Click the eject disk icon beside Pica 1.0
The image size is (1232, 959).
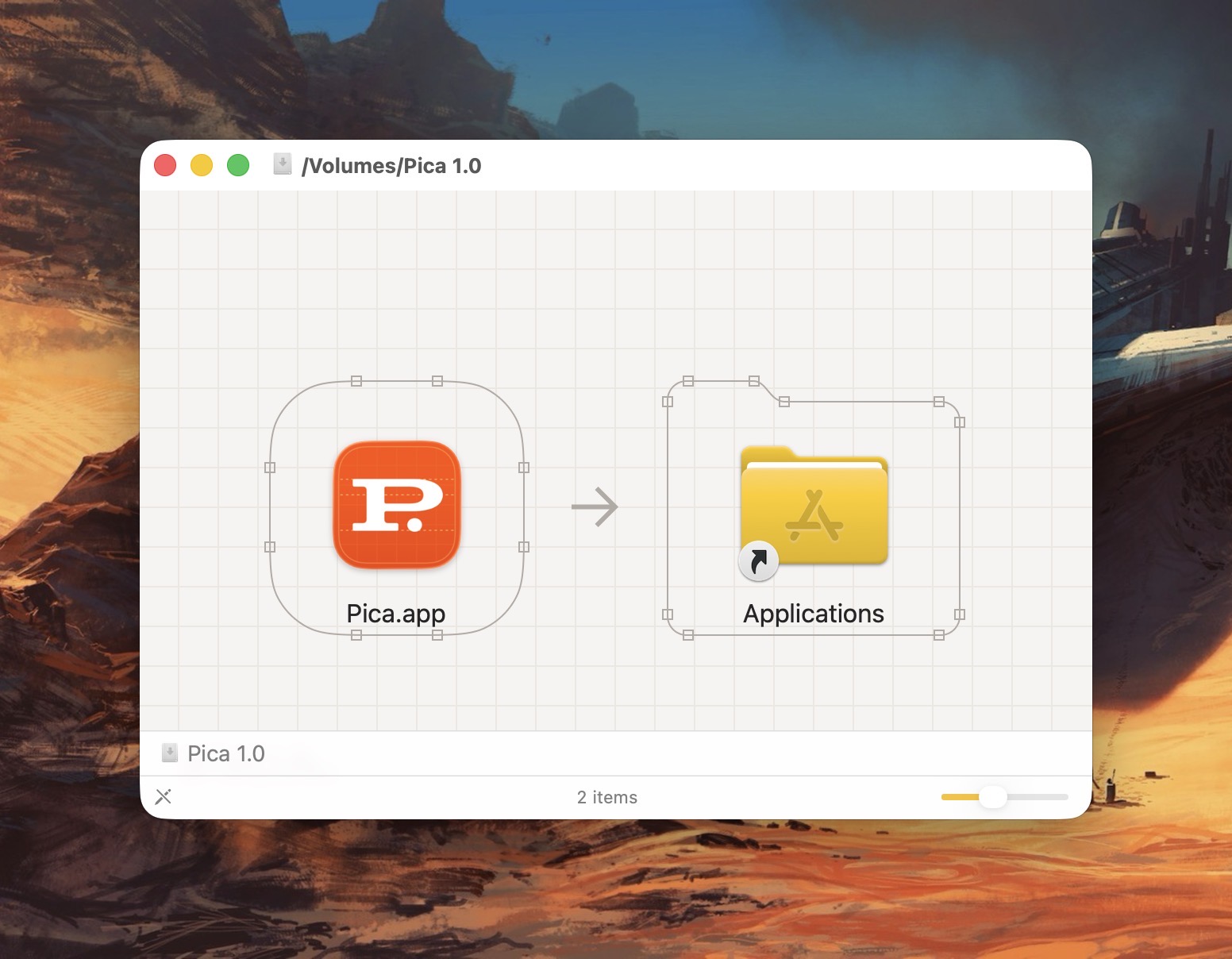tap(169, 753)
